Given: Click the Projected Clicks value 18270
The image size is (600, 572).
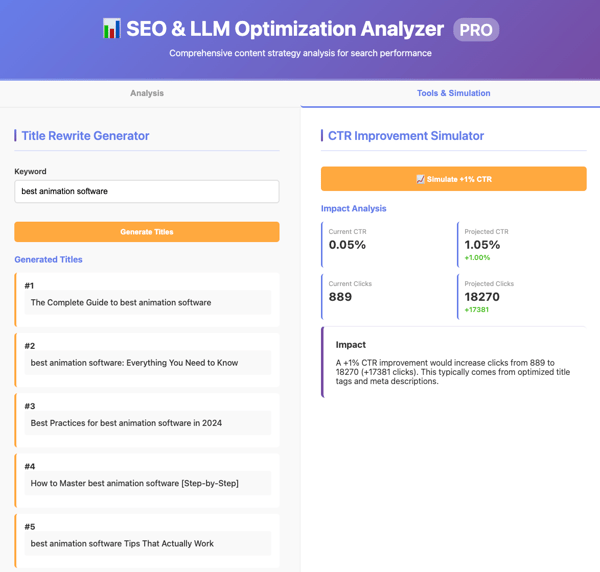Looking at the screenshot, I should (x=482, y=297).
